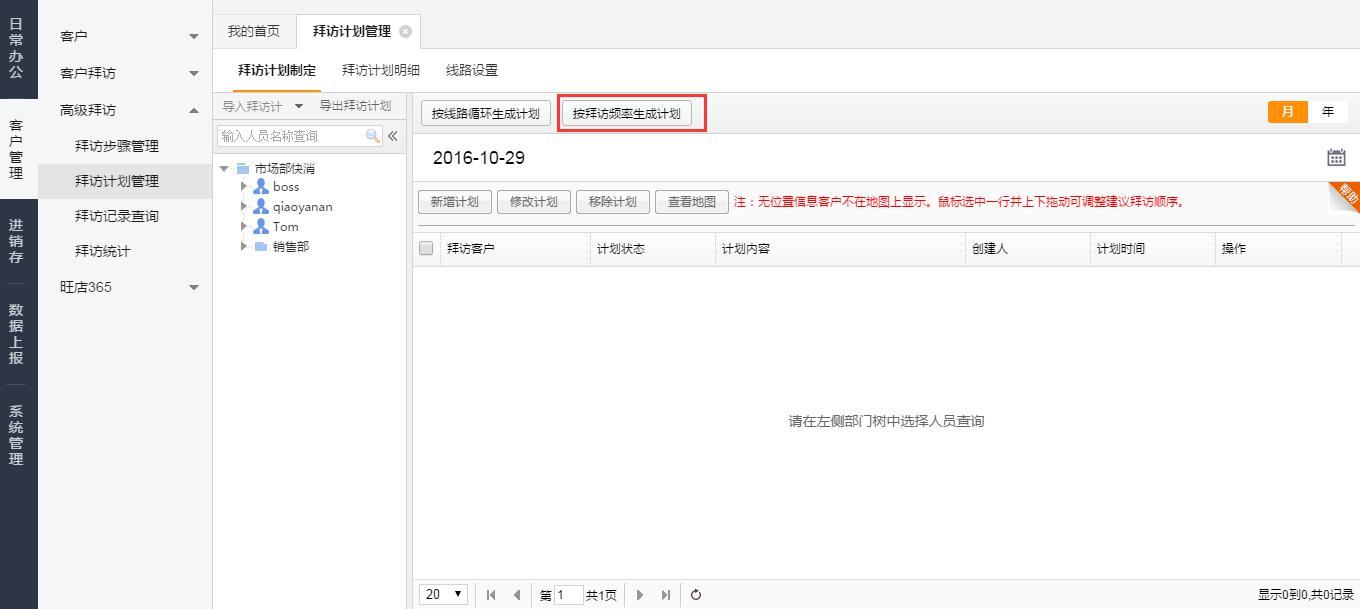Image resolution: width=1360 pixels, height=609 pixels.
Task: Refresh the visit plan table
Action: (696, 595)
